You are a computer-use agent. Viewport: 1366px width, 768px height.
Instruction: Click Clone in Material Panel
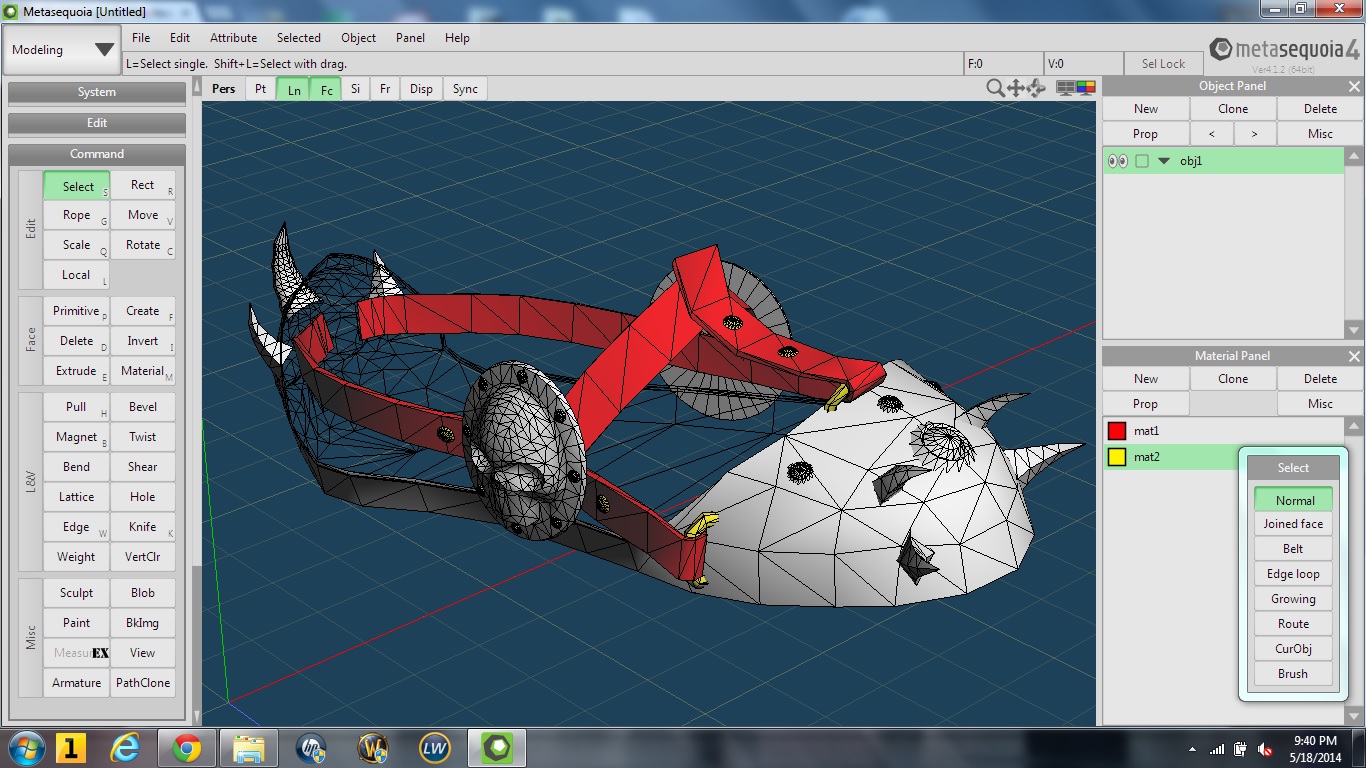(1233, 379)
